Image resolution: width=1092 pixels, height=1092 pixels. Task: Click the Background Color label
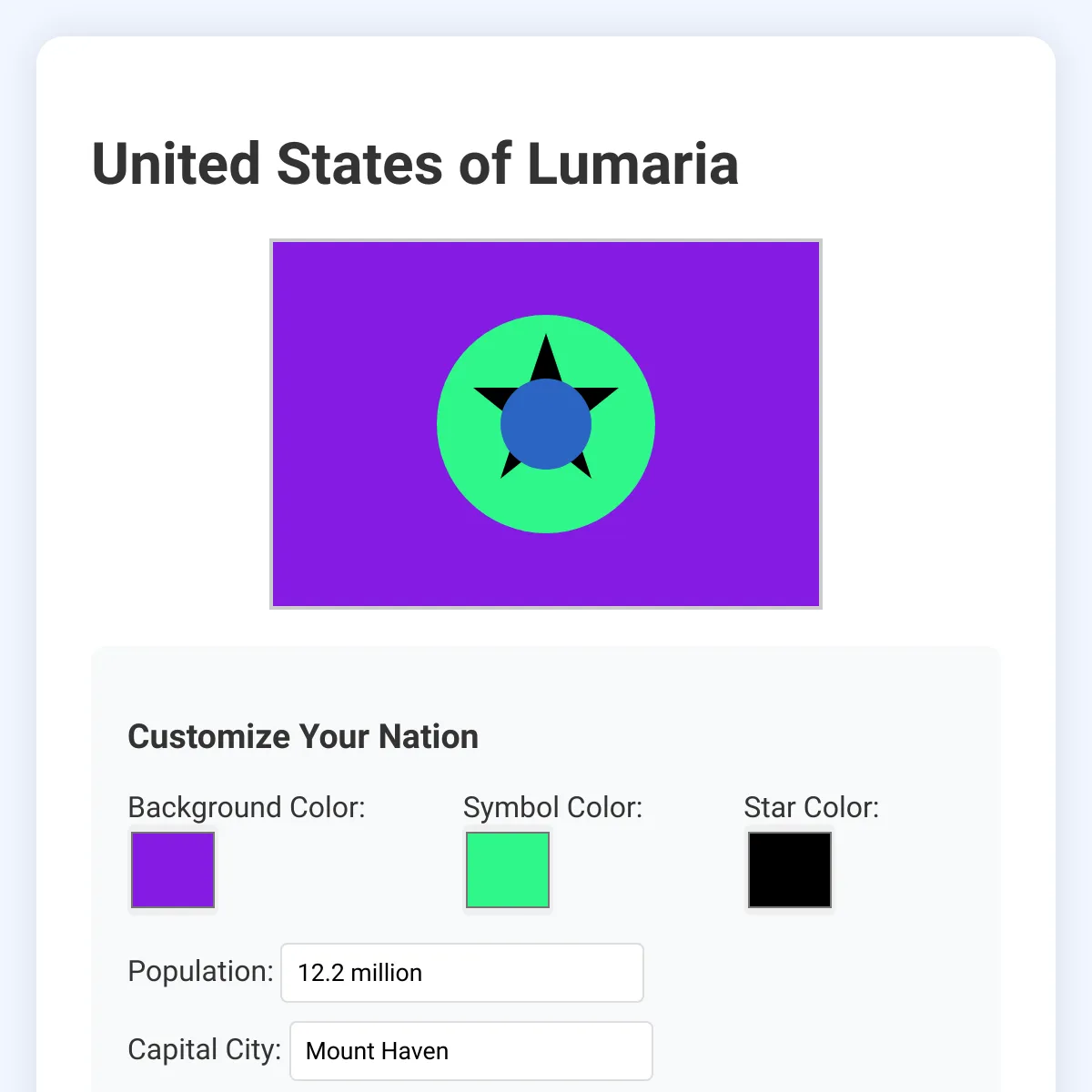pyautogui.click(x=247, y=808)
